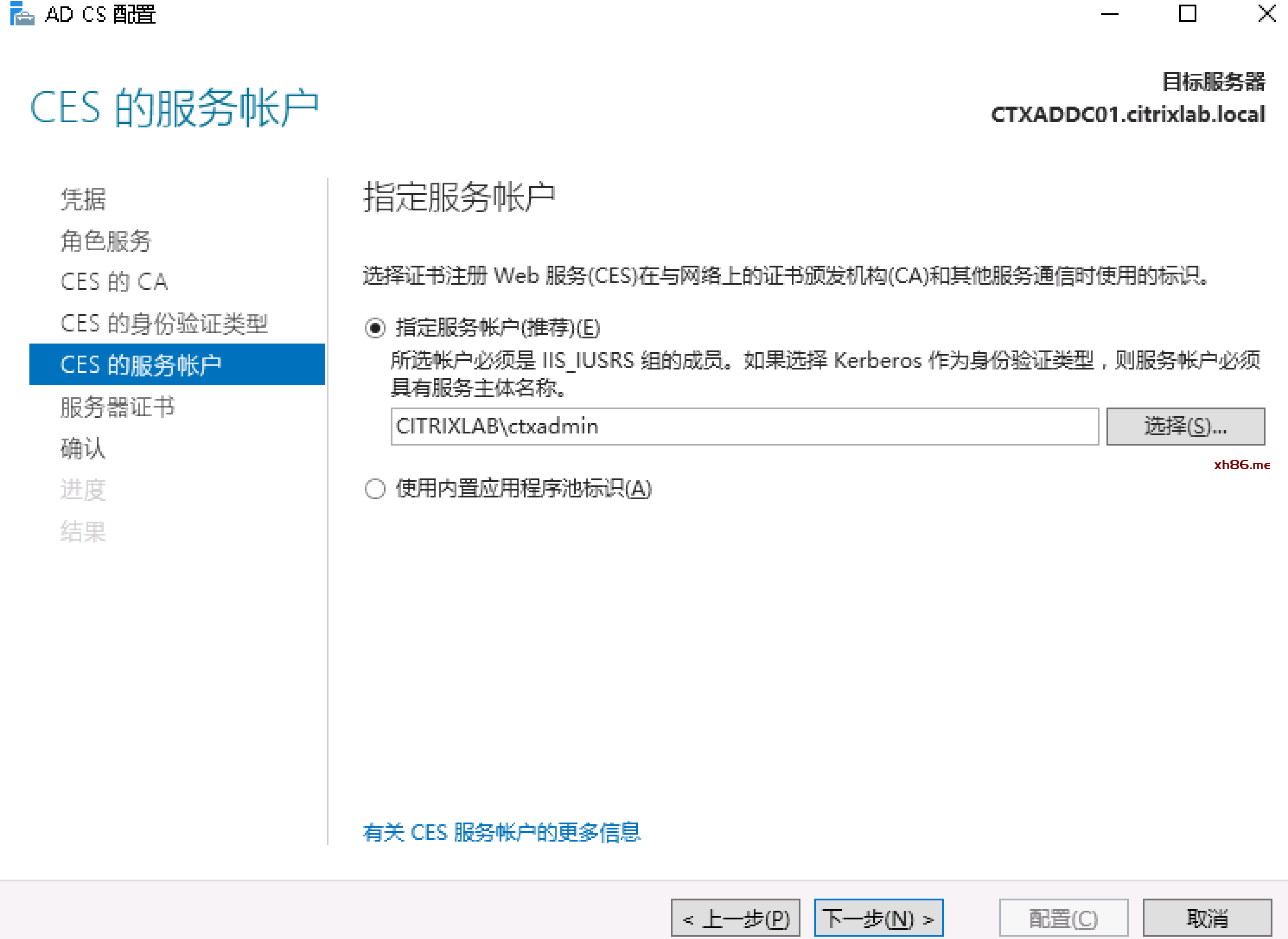
Task: Open the 确认 step in sidebar
Action: click(x=84, y=448)
